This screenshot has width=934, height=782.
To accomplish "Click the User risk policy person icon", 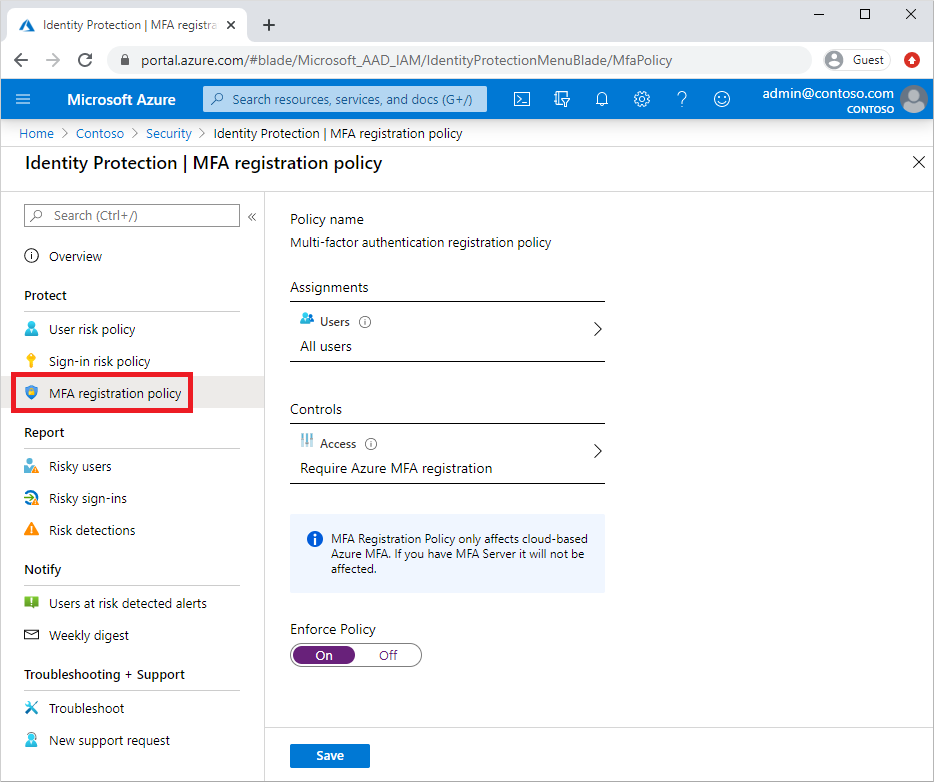I will [x=32, y=329].
